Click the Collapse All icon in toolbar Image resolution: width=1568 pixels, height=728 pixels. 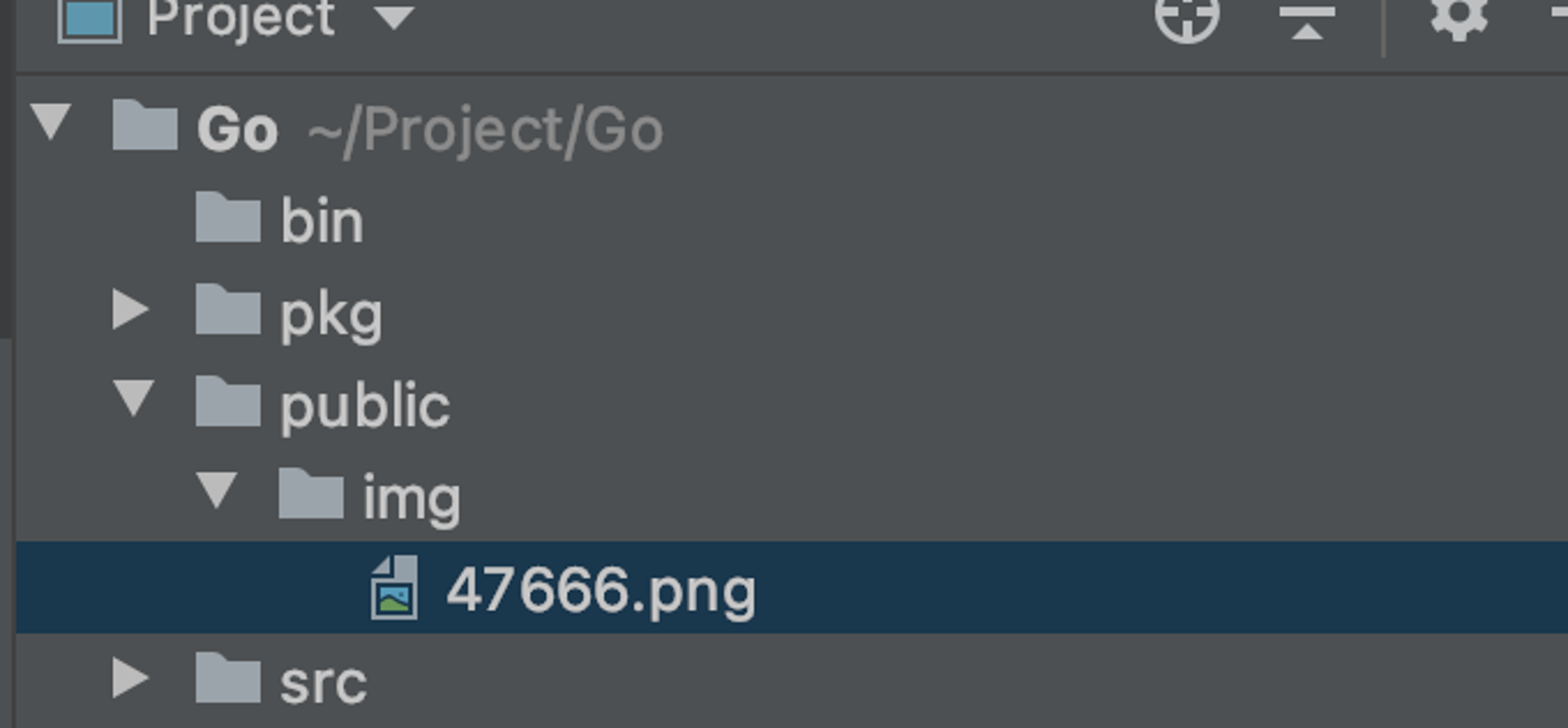1307,20
